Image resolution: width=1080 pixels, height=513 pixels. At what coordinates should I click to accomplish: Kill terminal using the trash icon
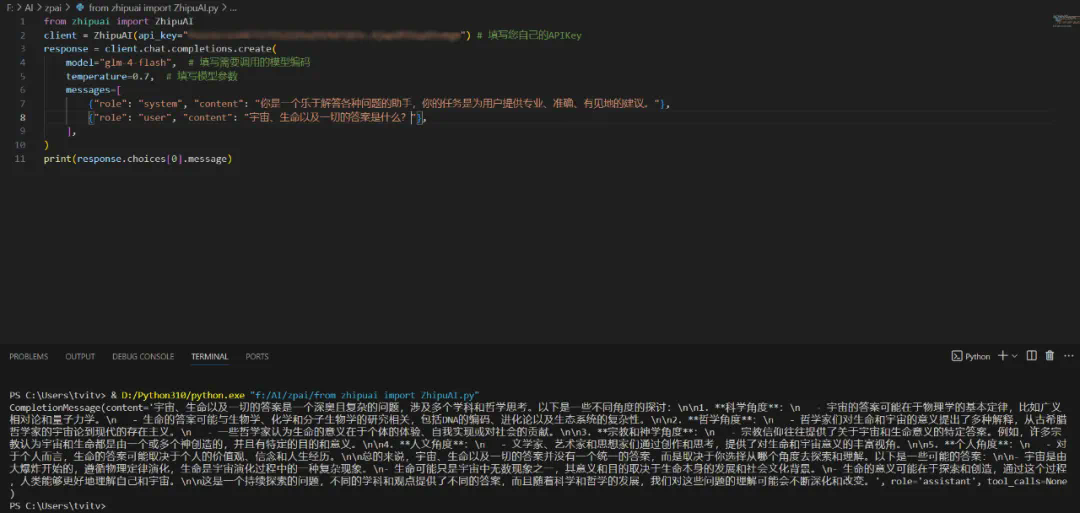click(1050, 356)
